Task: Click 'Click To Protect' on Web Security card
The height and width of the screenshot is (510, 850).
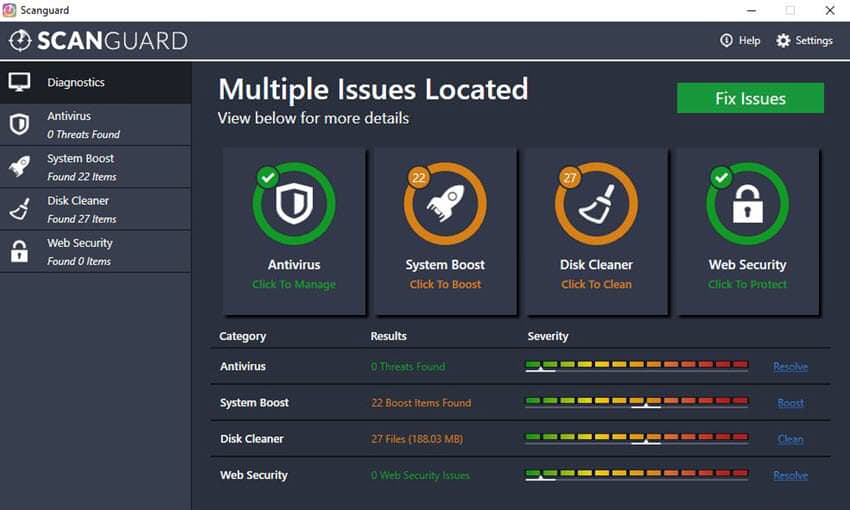Action: click(x=748, y=284)
